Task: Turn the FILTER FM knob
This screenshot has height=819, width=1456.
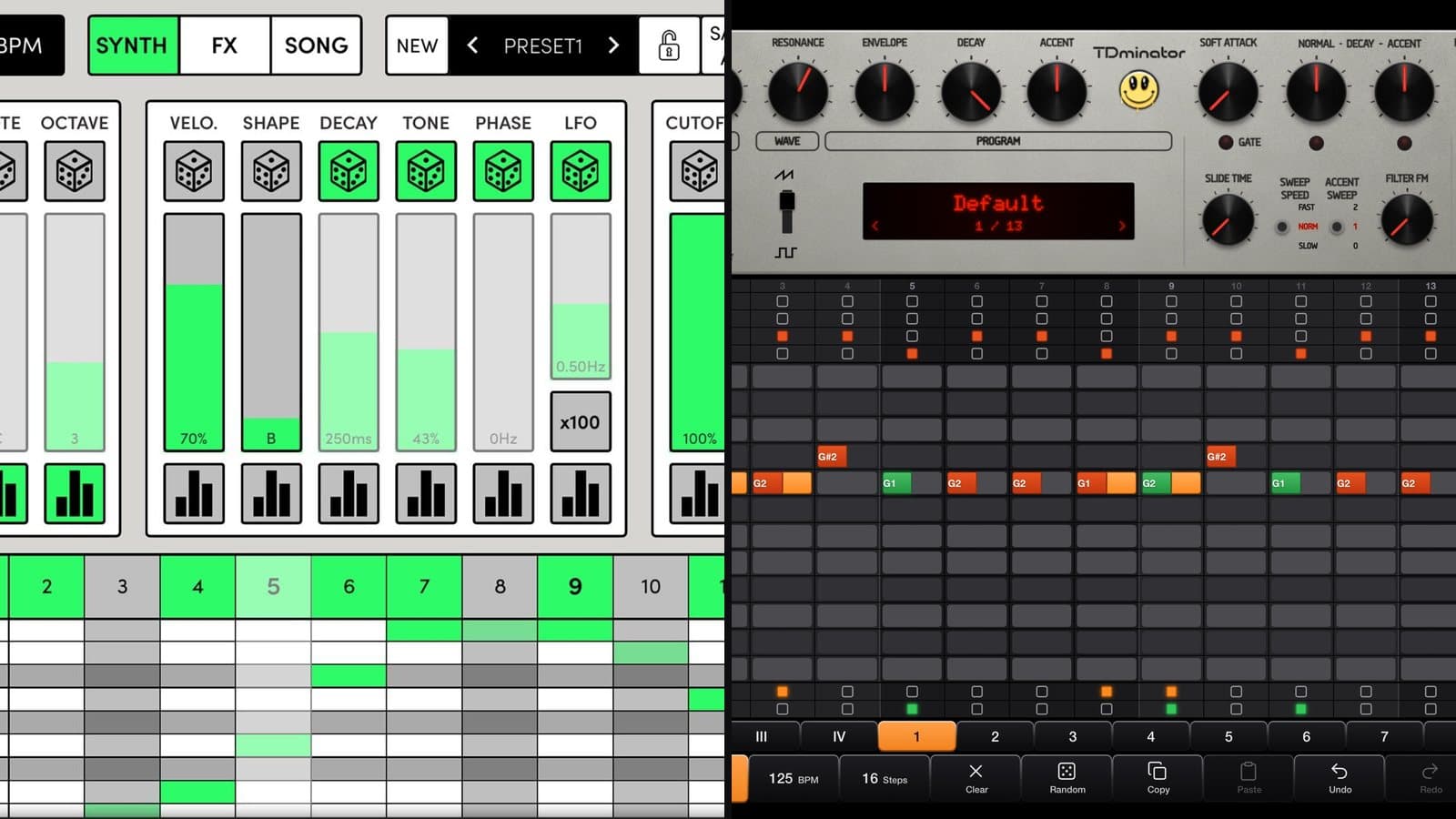Action: pyautogui.click(x=1407, y=220)
